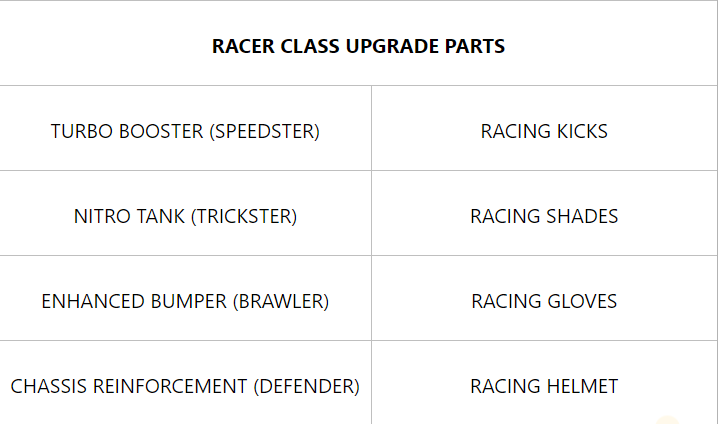Click the faint round button below RACING HELMET
This screenshot has height=424, width=718.
667,420
